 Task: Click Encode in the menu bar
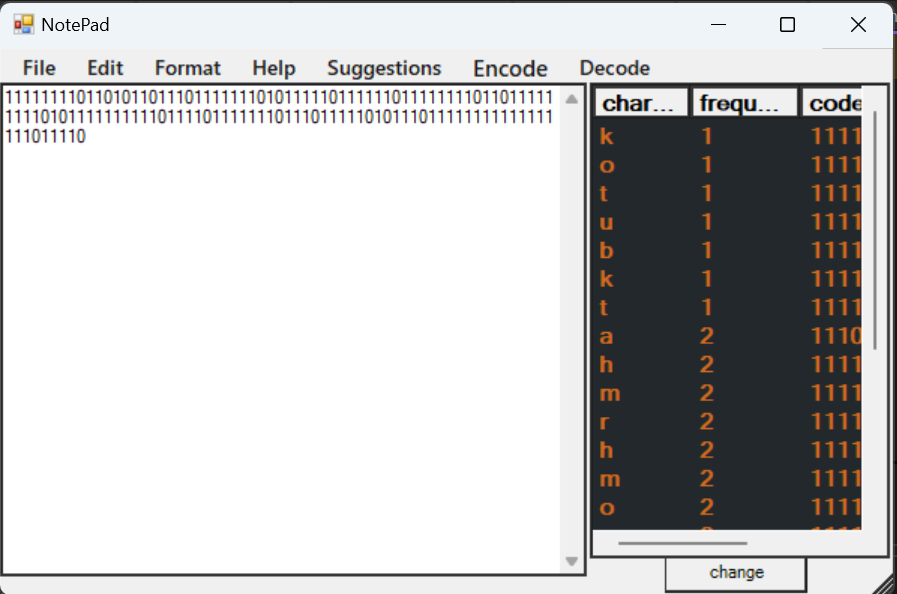coord(510,68)
